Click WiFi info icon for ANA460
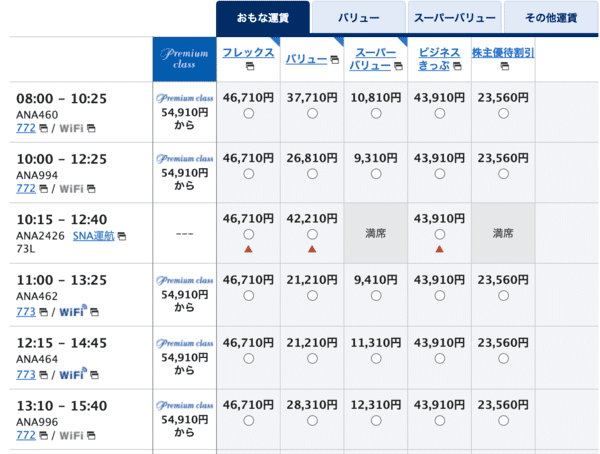600x454 pixels. 91,128
